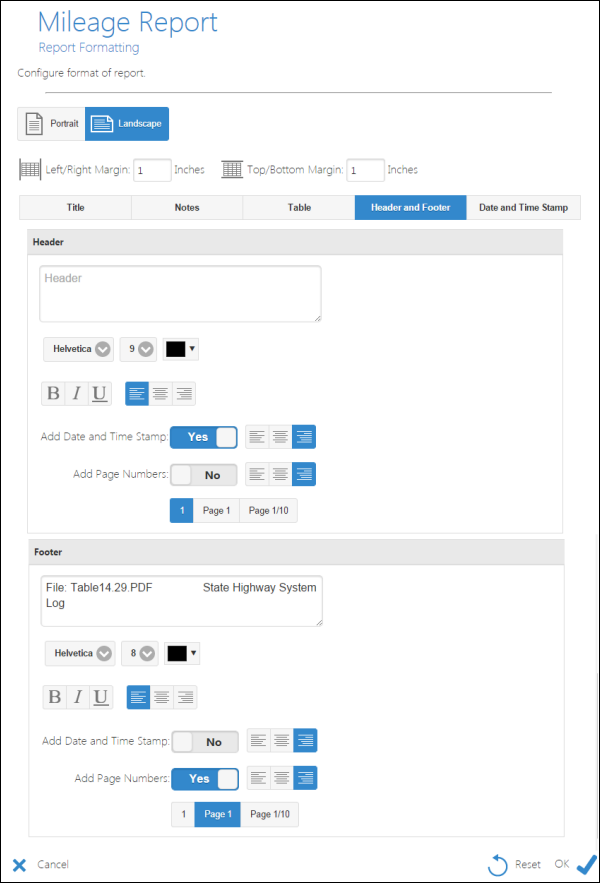Left-align the Header date and time stamp
Image resolution: width=600 pixels, height=883 pixels.
[x=257, y=437]
